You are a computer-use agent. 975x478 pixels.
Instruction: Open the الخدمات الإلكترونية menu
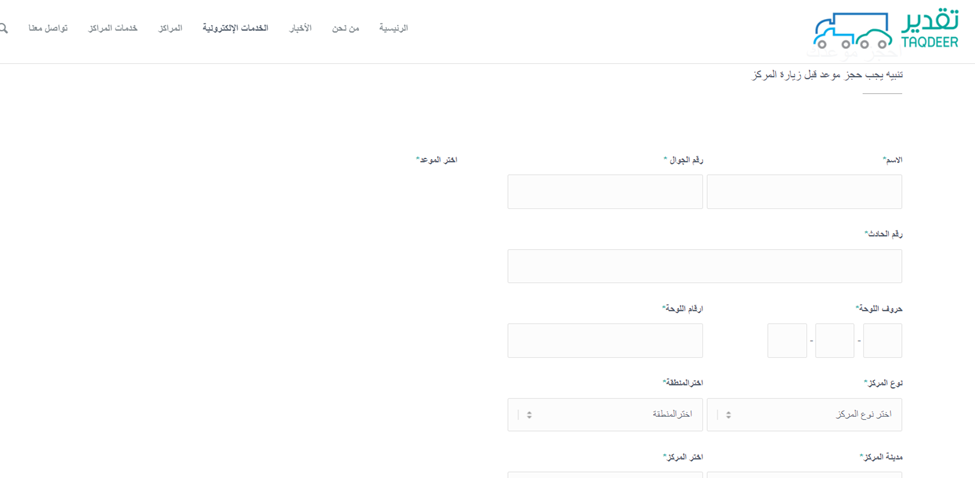coord(236,29)
